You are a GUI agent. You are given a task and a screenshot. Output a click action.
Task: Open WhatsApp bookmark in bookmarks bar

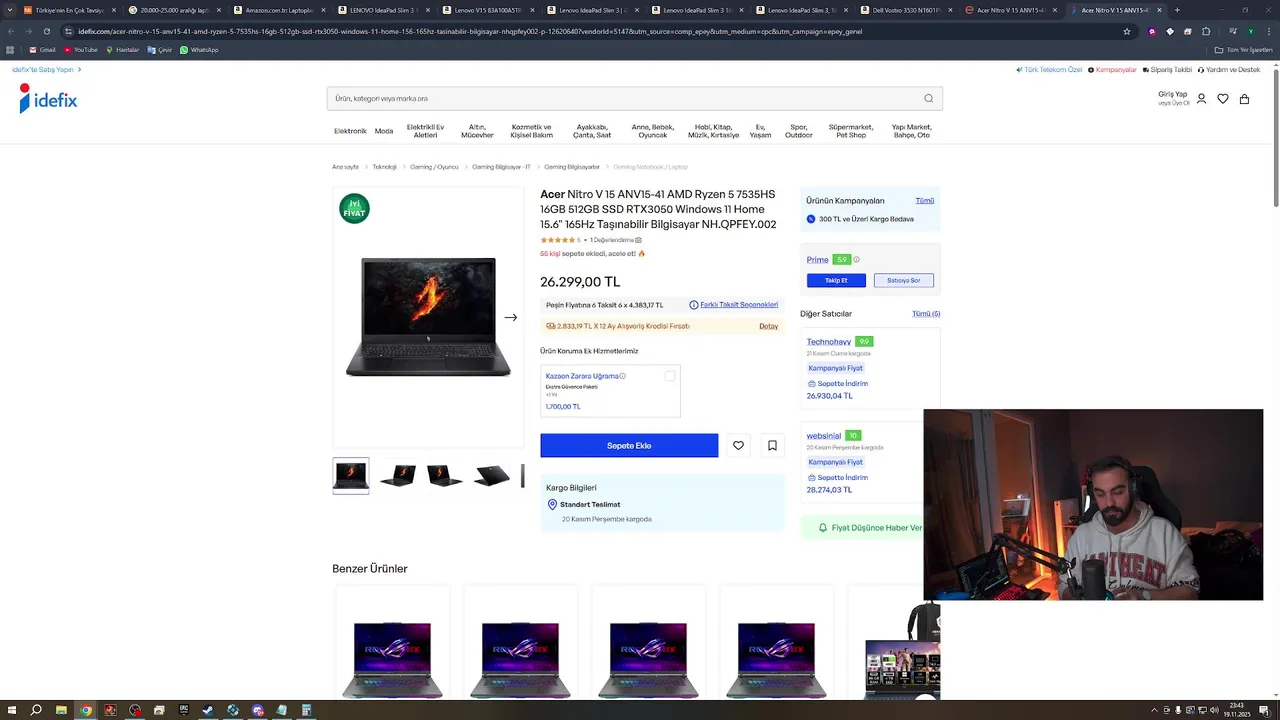[199, 50]
